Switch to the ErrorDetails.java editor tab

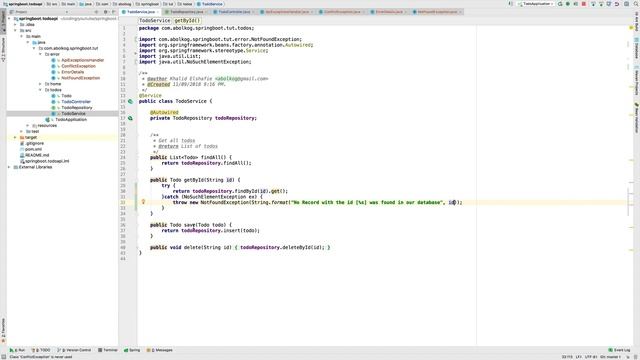[388, 12]
